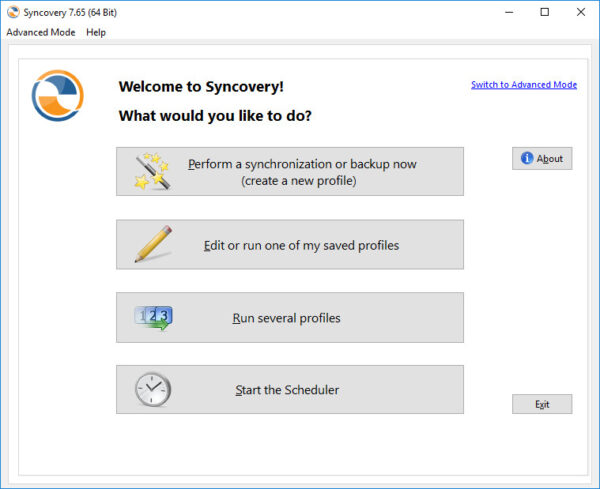Click the large Syncovery logo

pos(57,95)
